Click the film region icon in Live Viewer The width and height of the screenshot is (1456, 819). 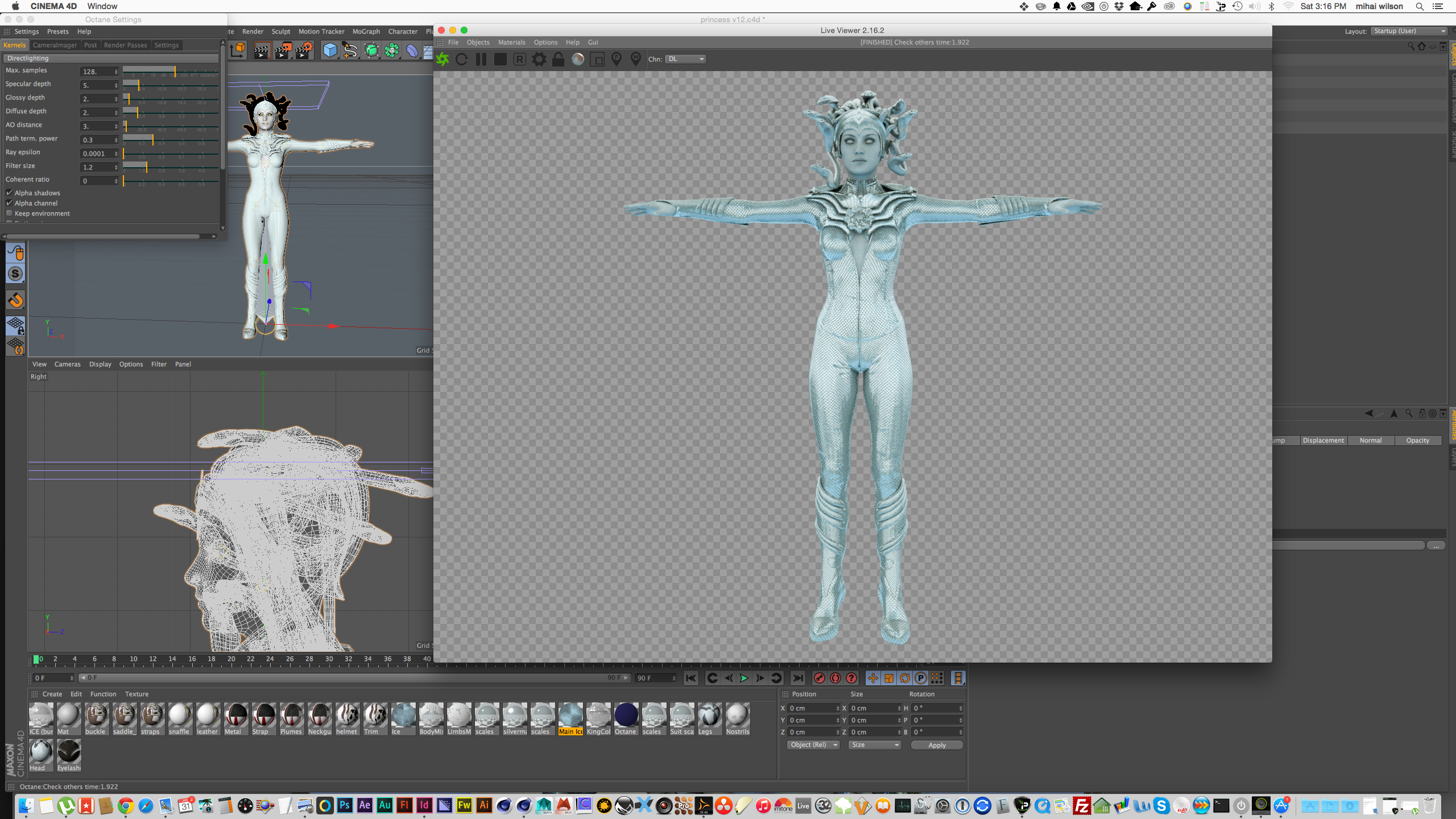(597, 59)
